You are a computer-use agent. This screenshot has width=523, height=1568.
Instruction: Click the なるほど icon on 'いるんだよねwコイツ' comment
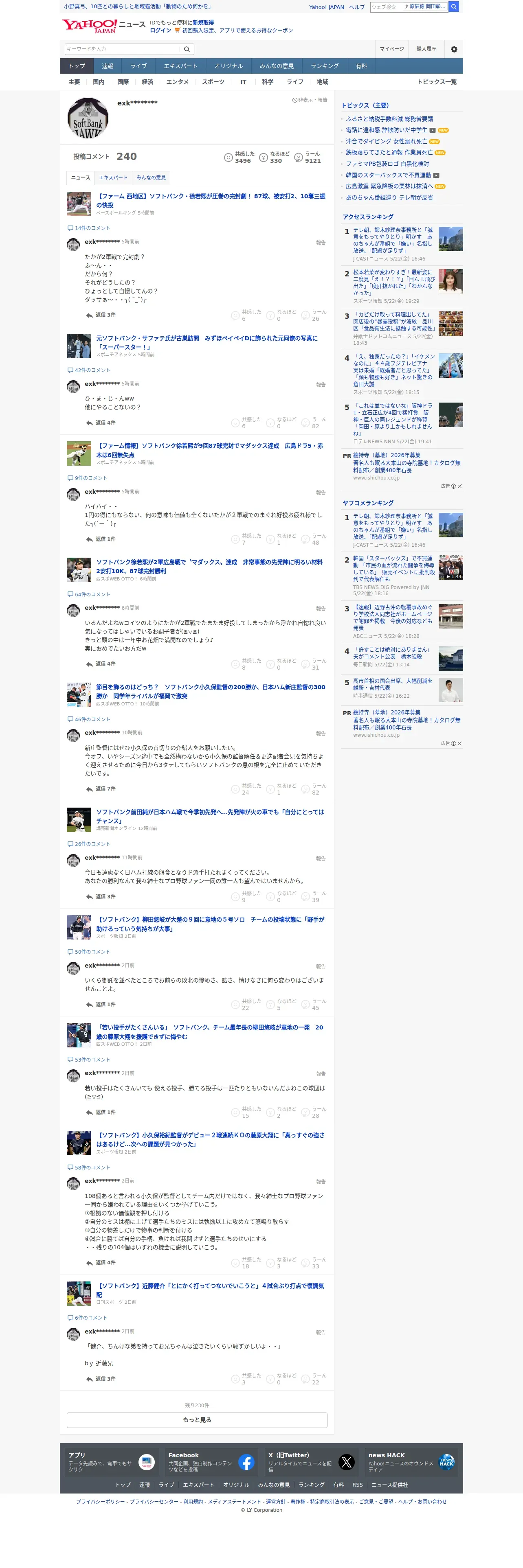[270, 664]
